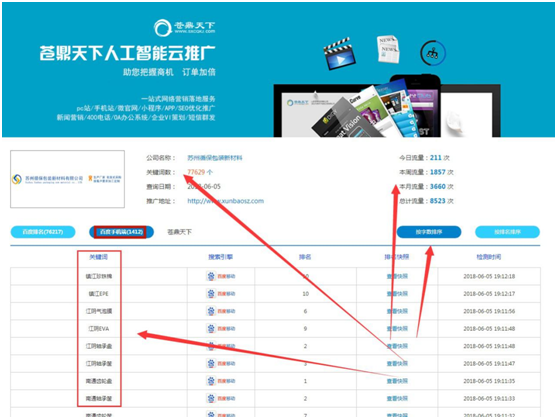
Task: View snapshot 查看快照 for 19:11:35 row
Action: [x=397, y=381]
